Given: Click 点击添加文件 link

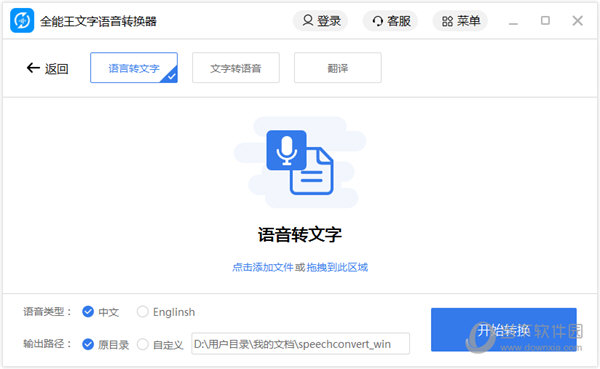Looking at the screenshot, I should click(x=262, y=267).
